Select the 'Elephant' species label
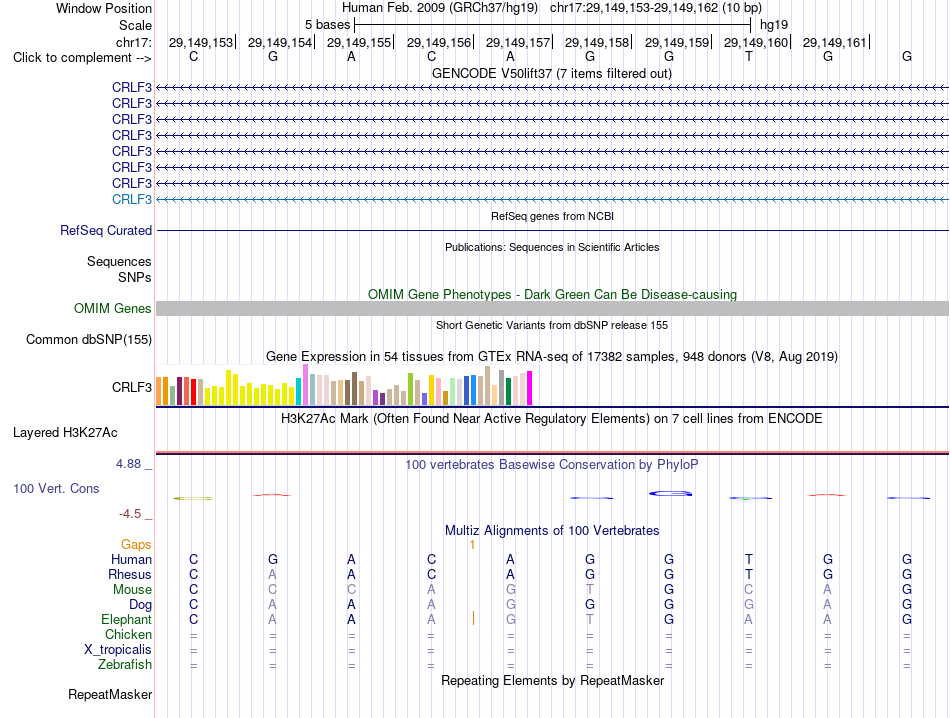The height and width of the screenshot is (718, 950). point(126,620)
